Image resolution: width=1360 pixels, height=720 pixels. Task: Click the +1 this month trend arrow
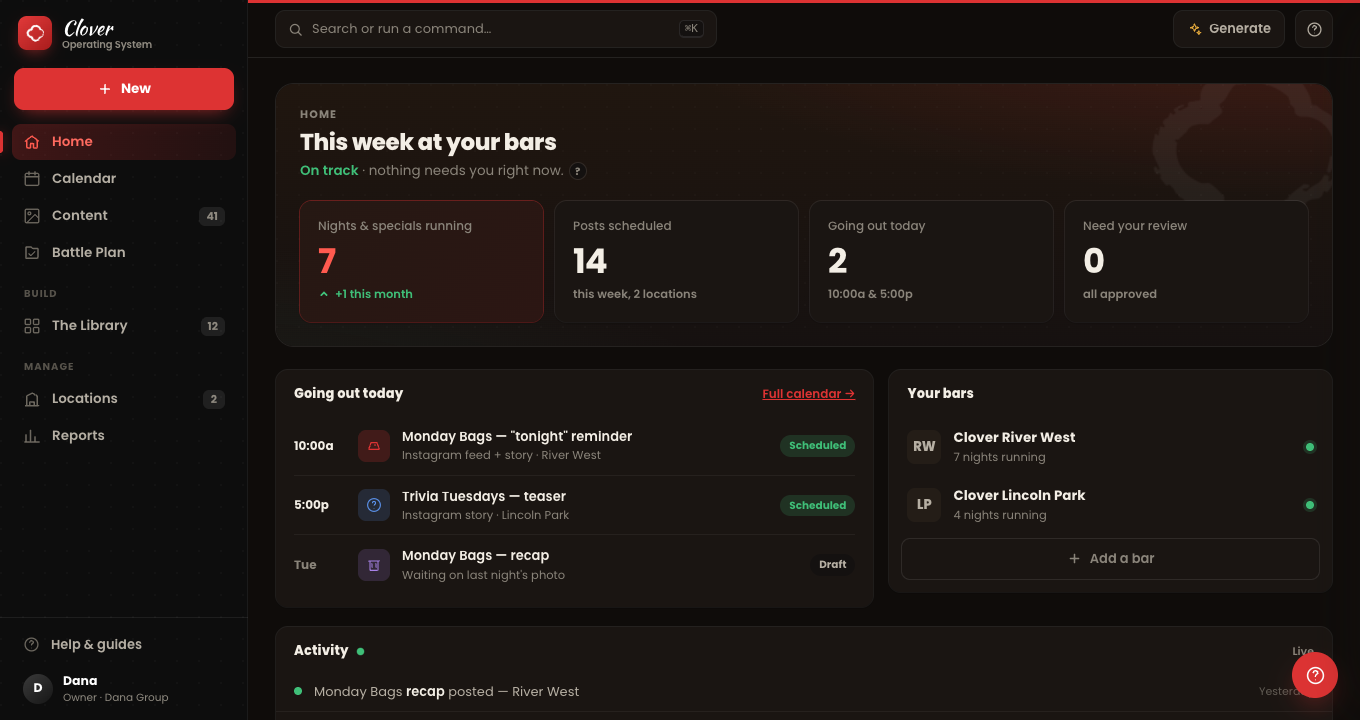pos(324,295)
